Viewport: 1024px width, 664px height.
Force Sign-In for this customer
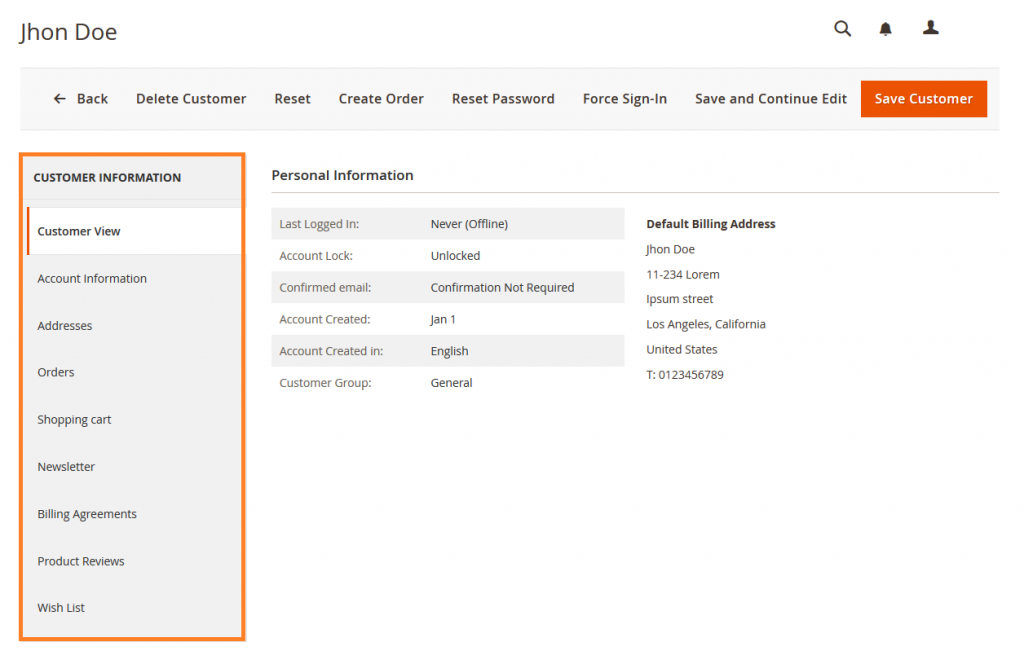[x=624, y=98]
